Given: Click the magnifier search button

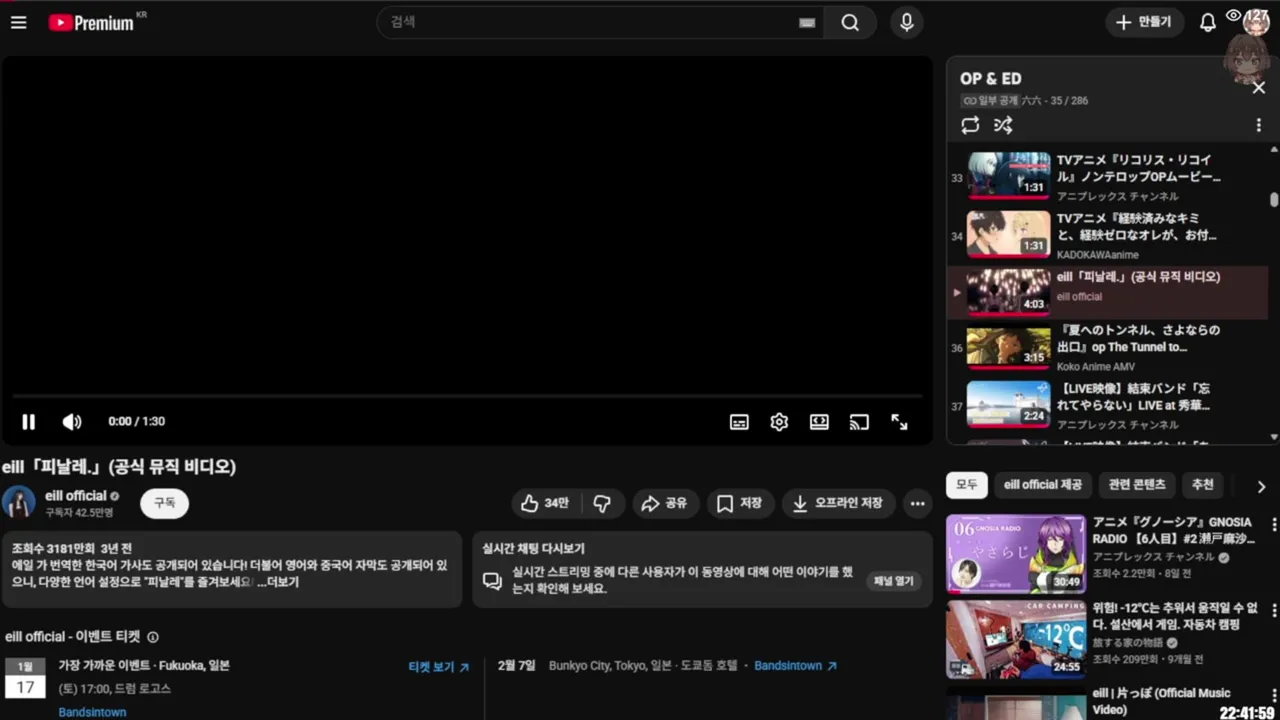Looking at the screenshot, I should [850, 22].
